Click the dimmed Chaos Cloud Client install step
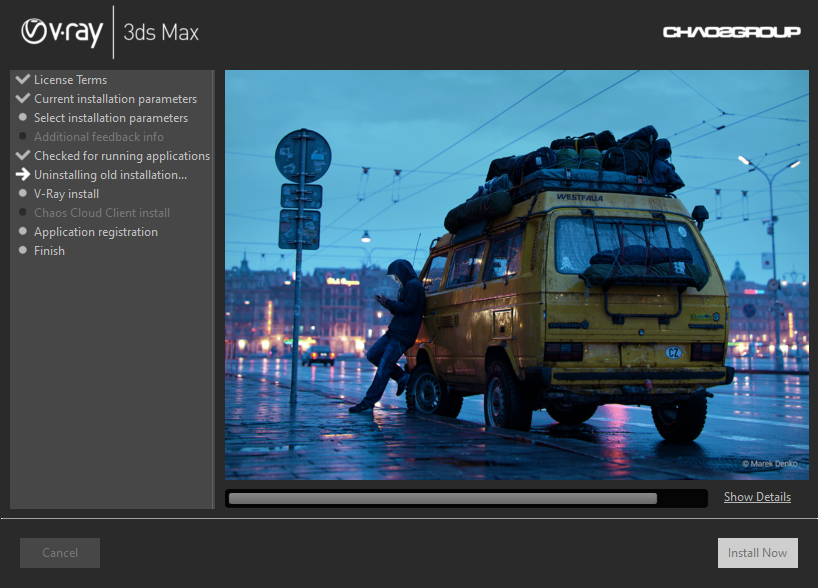Image resolution: width=818 pixels, height=588 pixels. [x=102, y=212]
